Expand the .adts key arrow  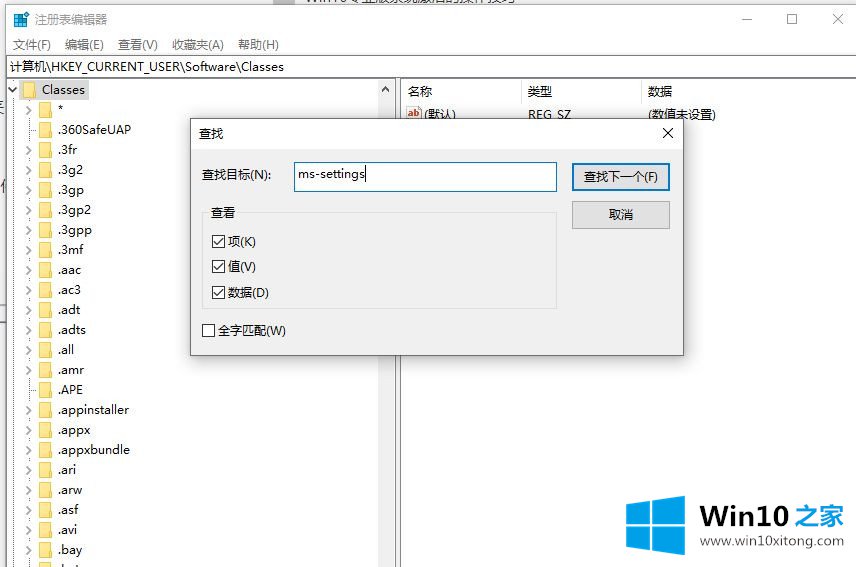[x=28, y=330]
